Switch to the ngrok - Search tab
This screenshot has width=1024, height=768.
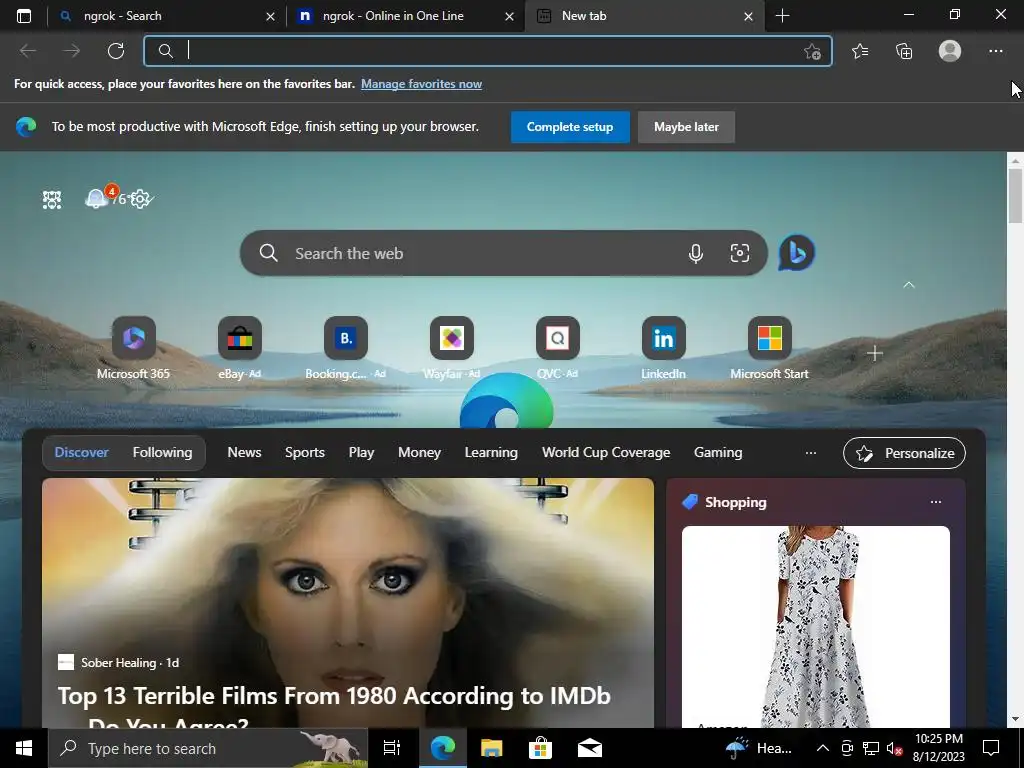(x=165, y=16)
